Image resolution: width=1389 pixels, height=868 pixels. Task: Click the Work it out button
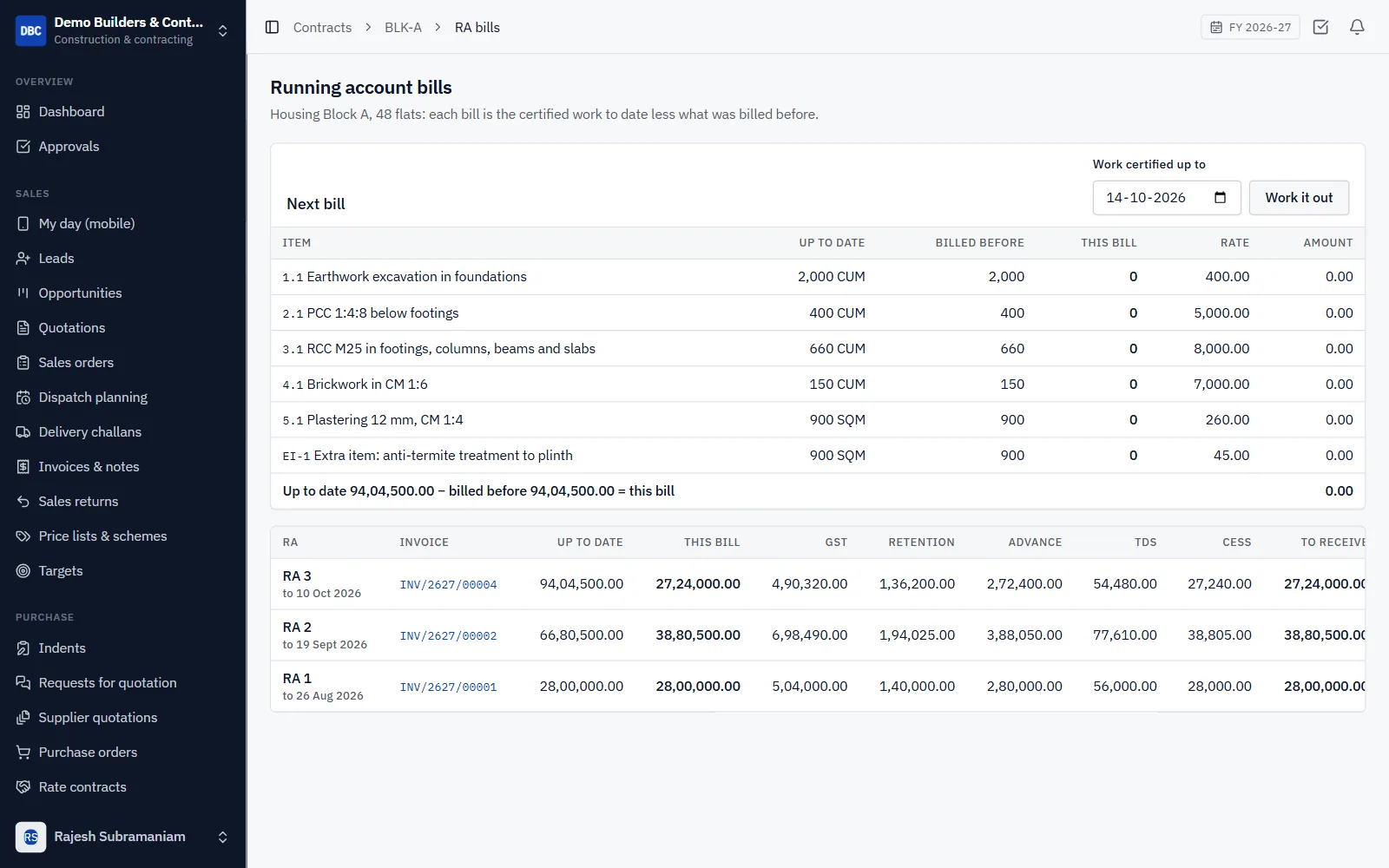tap(1299, 198)
